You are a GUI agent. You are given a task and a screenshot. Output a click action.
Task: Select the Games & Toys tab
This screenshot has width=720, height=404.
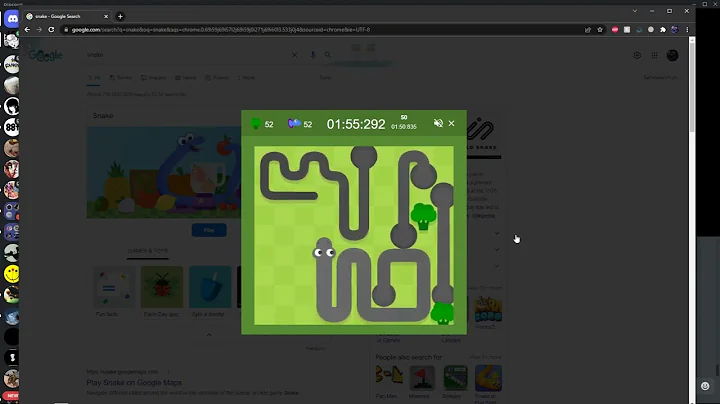point(148,251)
